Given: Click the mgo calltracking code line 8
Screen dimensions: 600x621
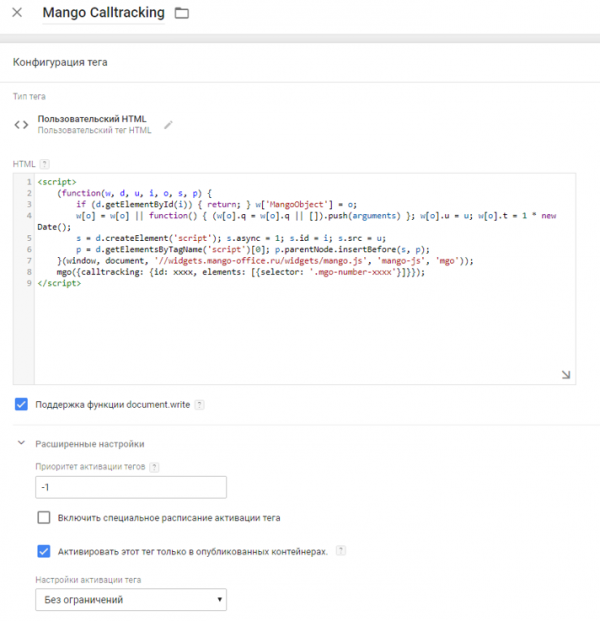Looking at the screenshot, I should coord(240,272).
